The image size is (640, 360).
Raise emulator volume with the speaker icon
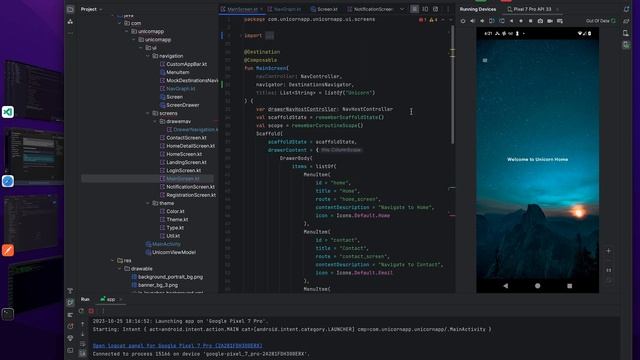(472, 21)
